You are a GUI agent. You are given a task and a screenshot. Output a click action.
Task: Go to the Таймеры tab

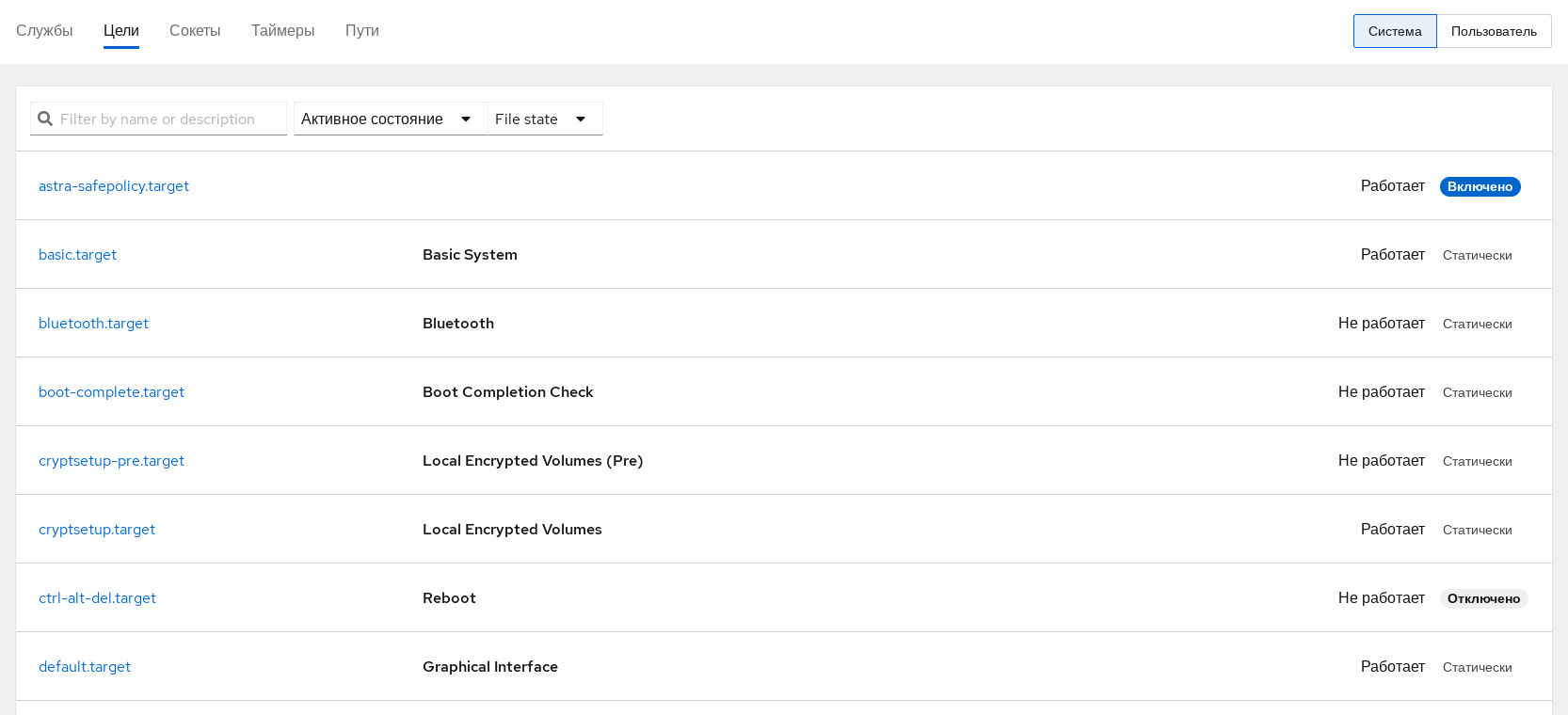click(x=282, y=30)
